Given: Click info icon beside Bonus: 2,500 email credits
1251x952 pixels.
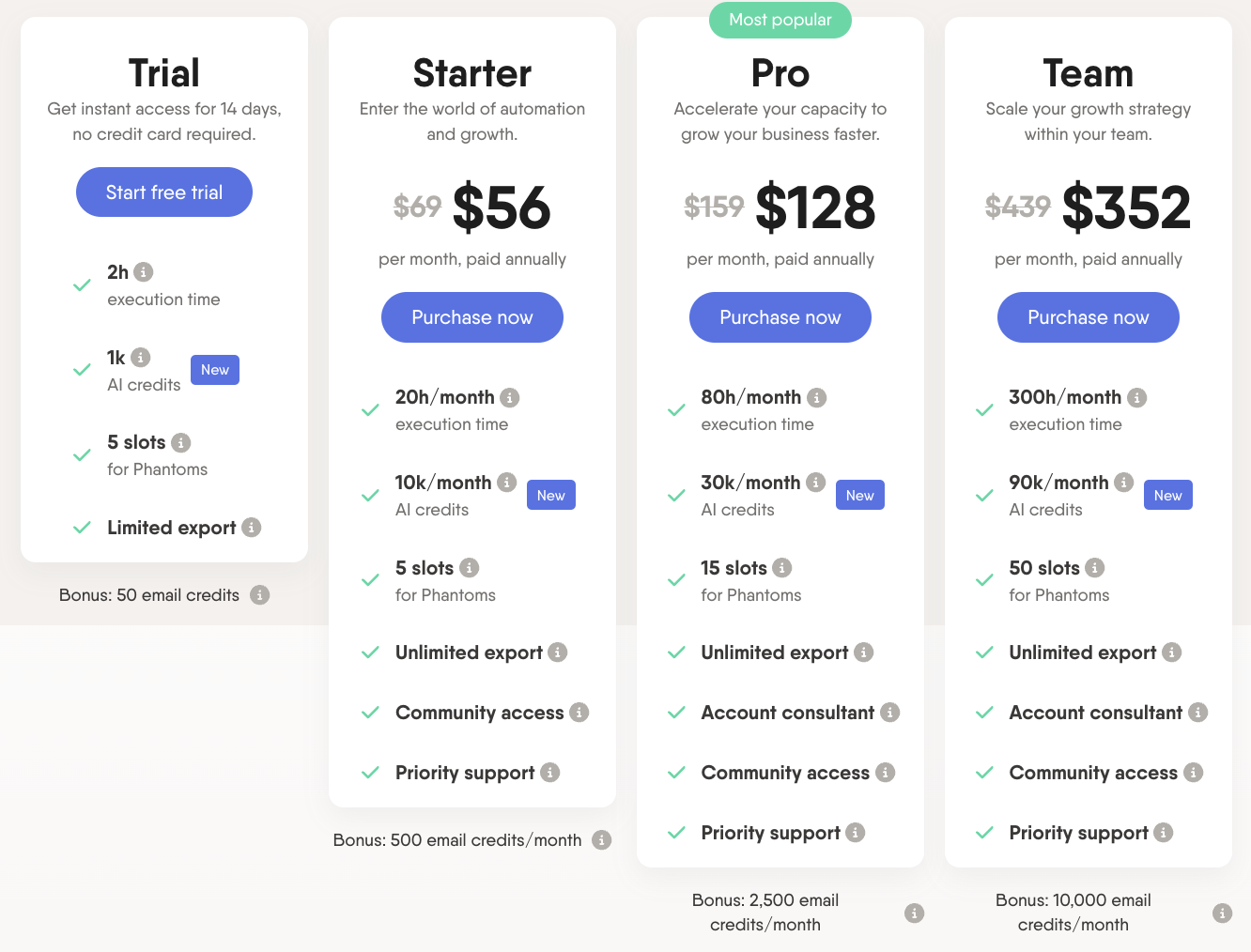Looking at the screenshot, I should click(x=914, y=913).
